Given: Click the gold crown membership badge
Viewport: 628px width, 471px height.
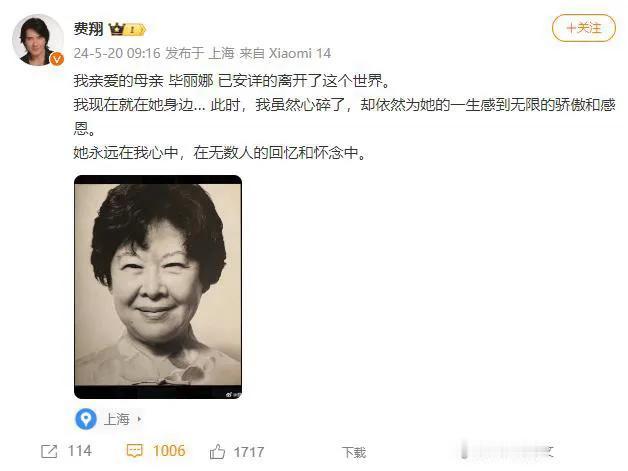Looking at the screenshot, I should click(x=127, y=29).
